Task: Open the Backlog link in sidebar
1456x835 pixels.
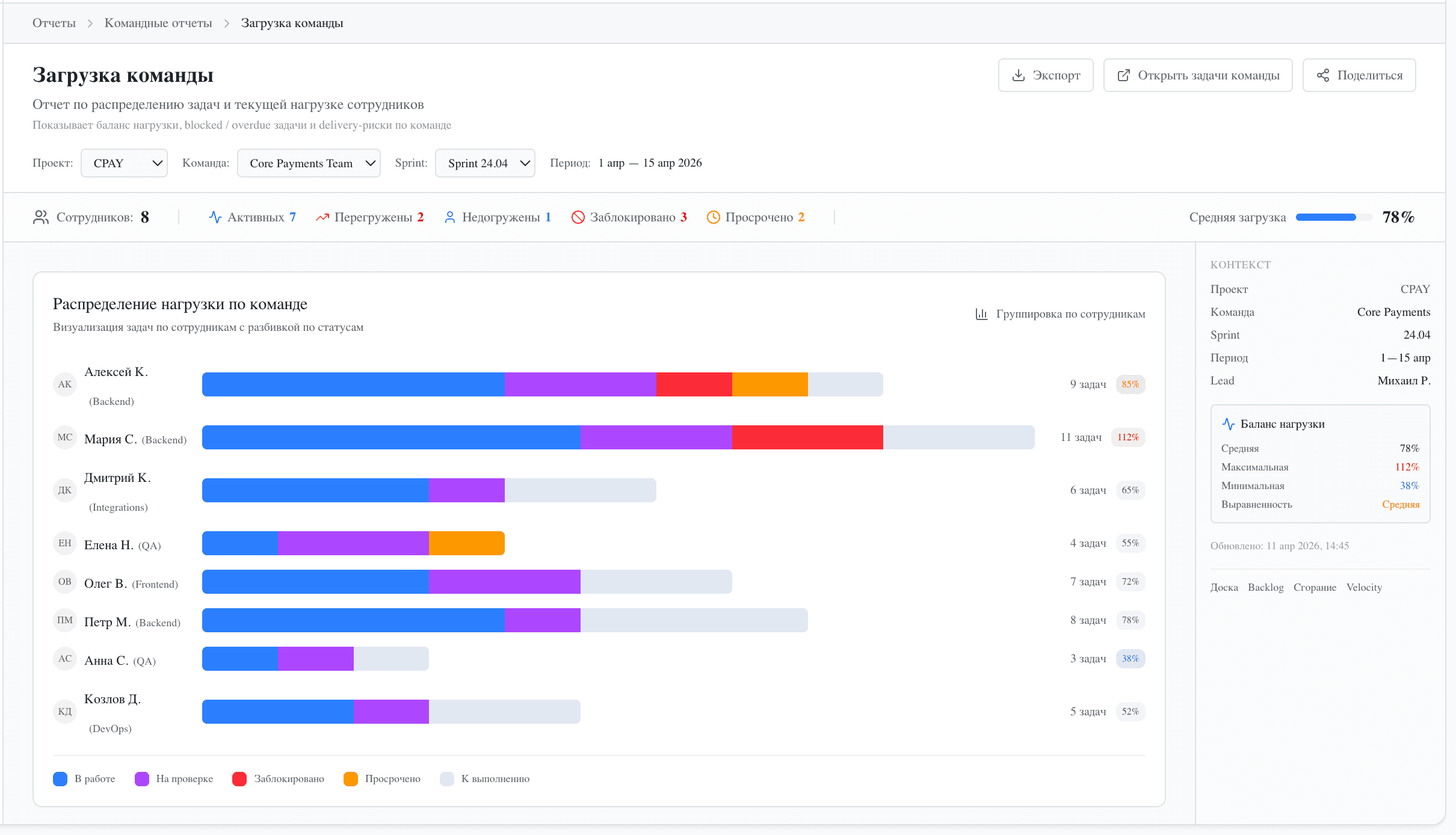Action: tap(1265, 587)
